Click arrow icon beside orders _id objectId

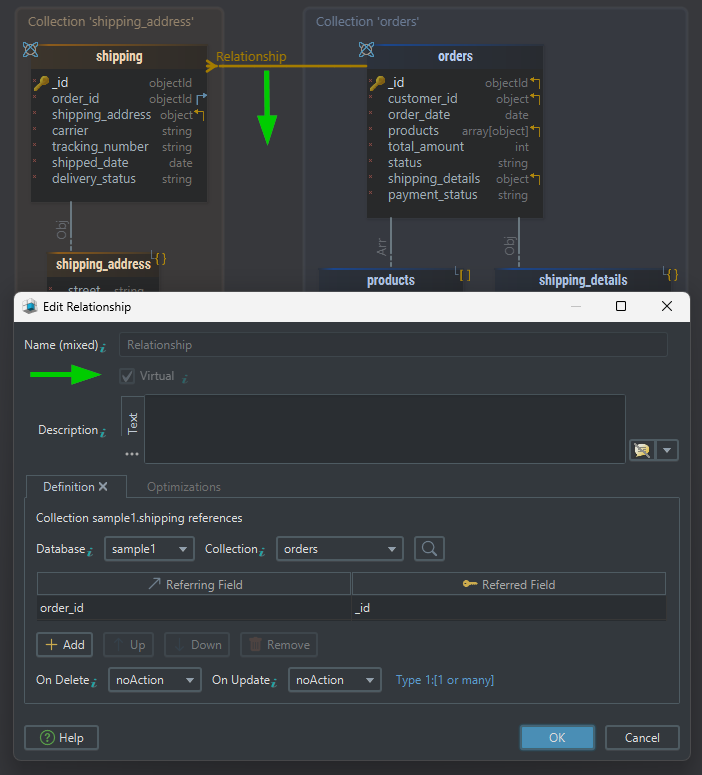tap(535, 83)
